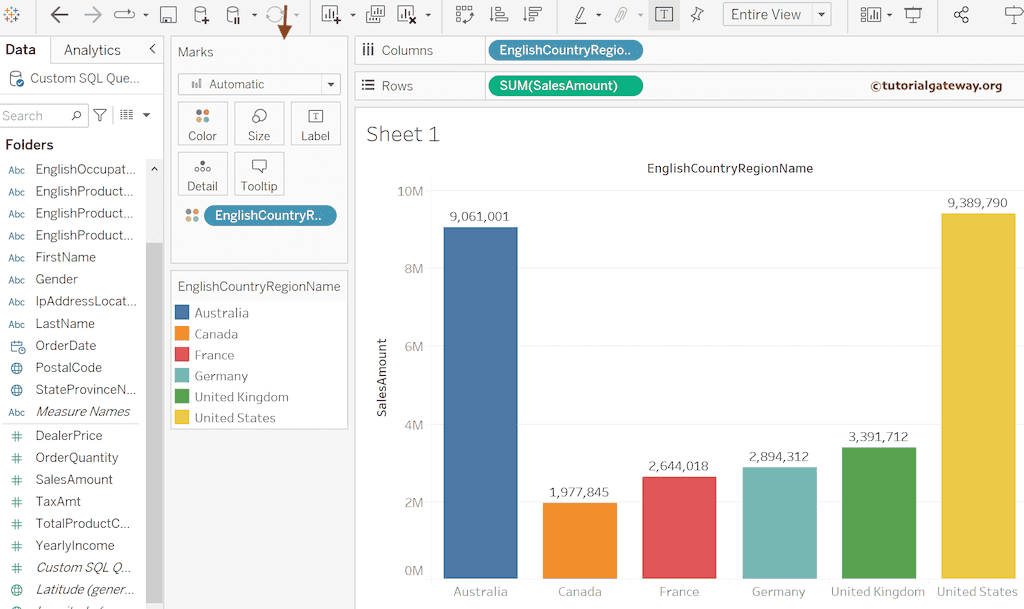Click the Size mark icon

(258, 123)
